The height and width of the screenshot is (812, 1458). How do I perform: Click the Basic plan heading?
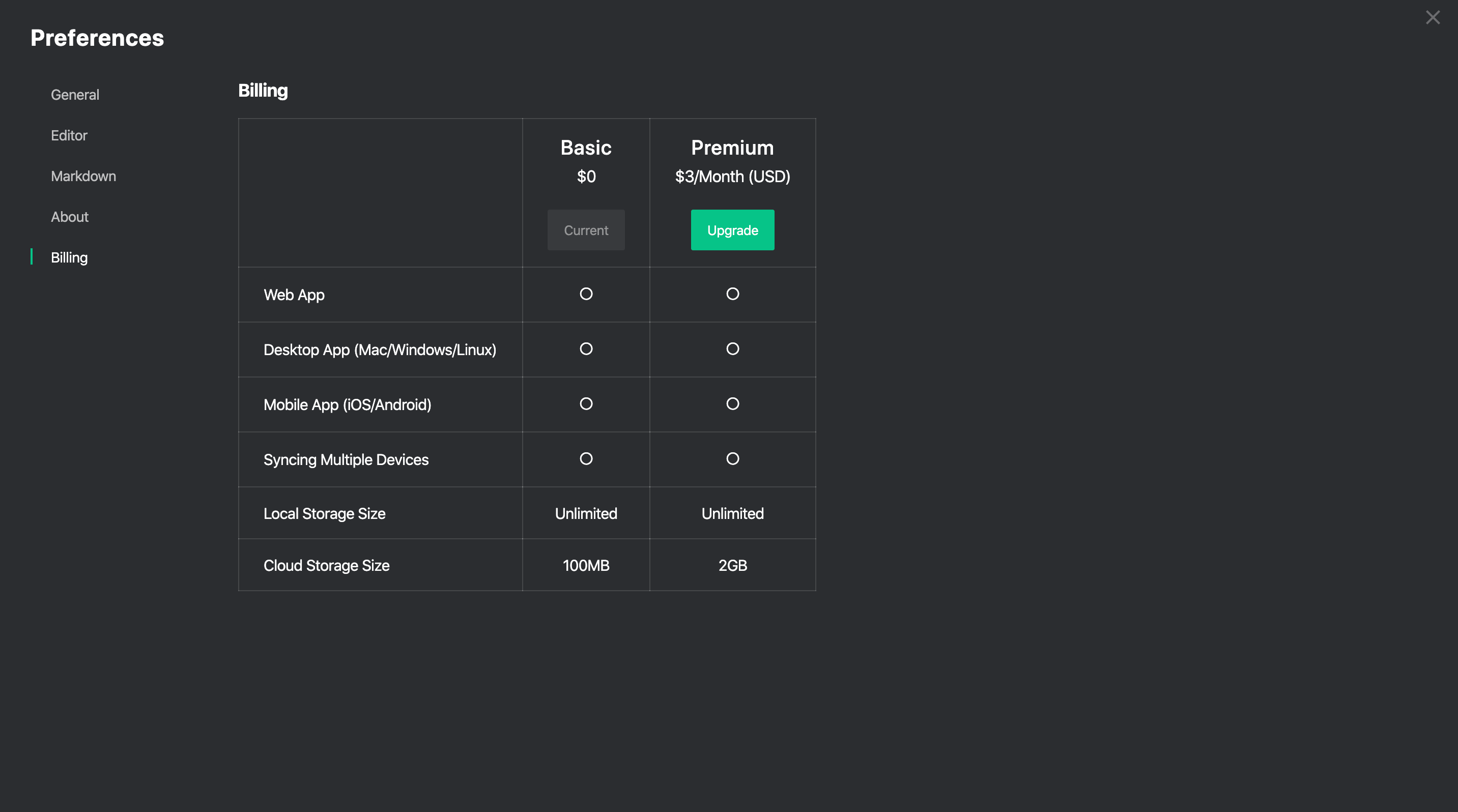coord(586,148)
